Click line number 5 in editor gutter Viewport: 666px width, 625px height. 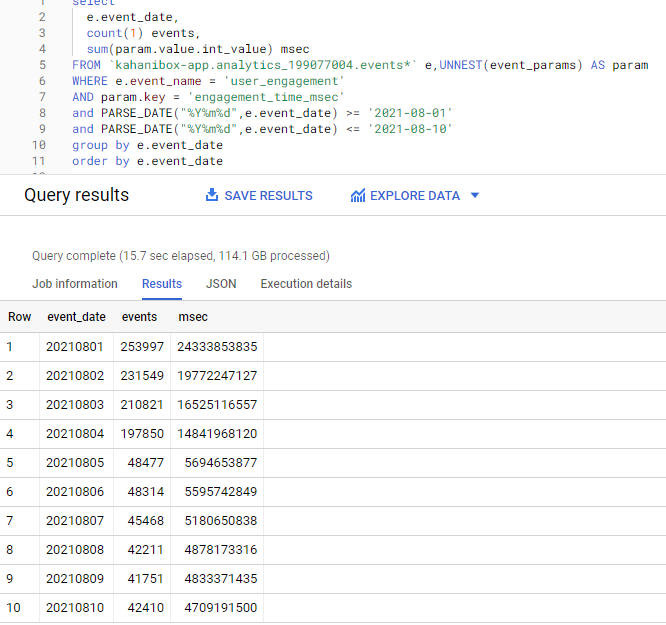pyautogui.click(x=42, y=65)
